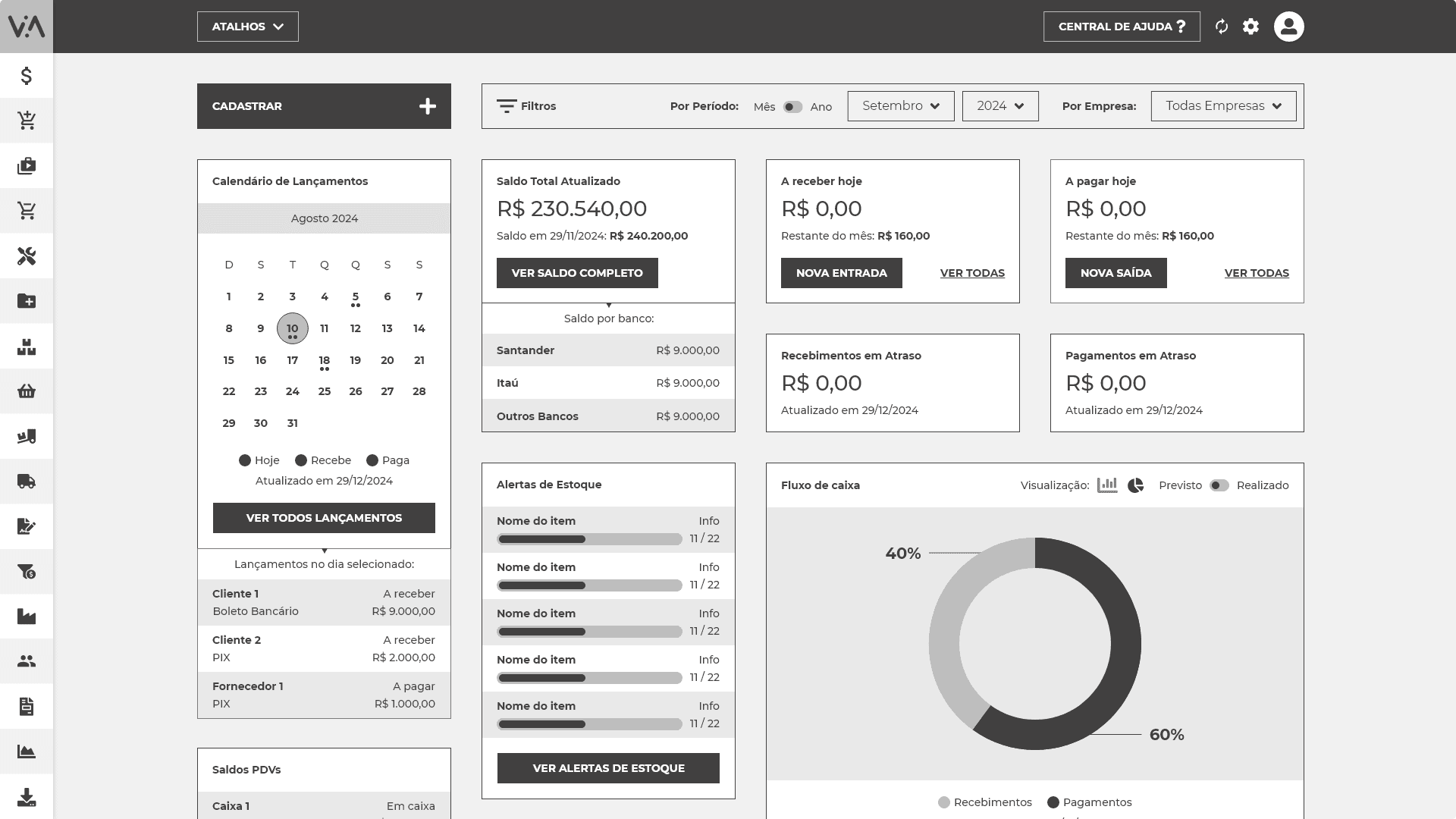Select the people/contacts icon in the sidebar
This screenshot has height=819, width=1456.
[x=27, y=661]
